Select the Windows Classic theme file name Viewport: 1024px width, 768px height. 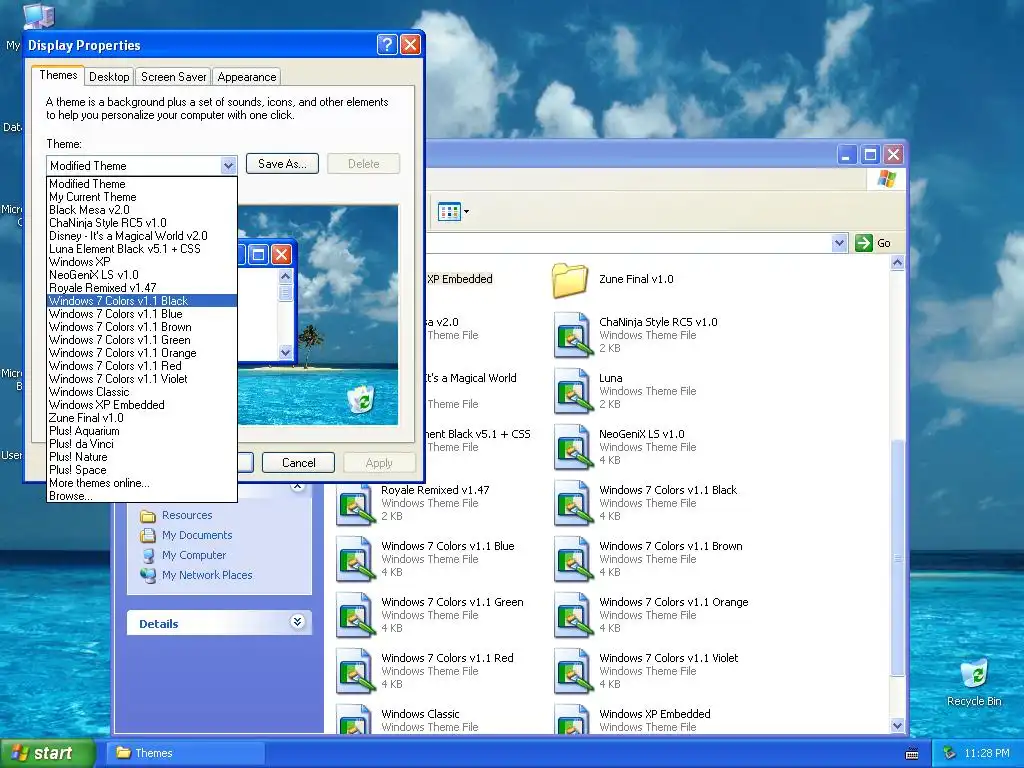pos(421,714)
